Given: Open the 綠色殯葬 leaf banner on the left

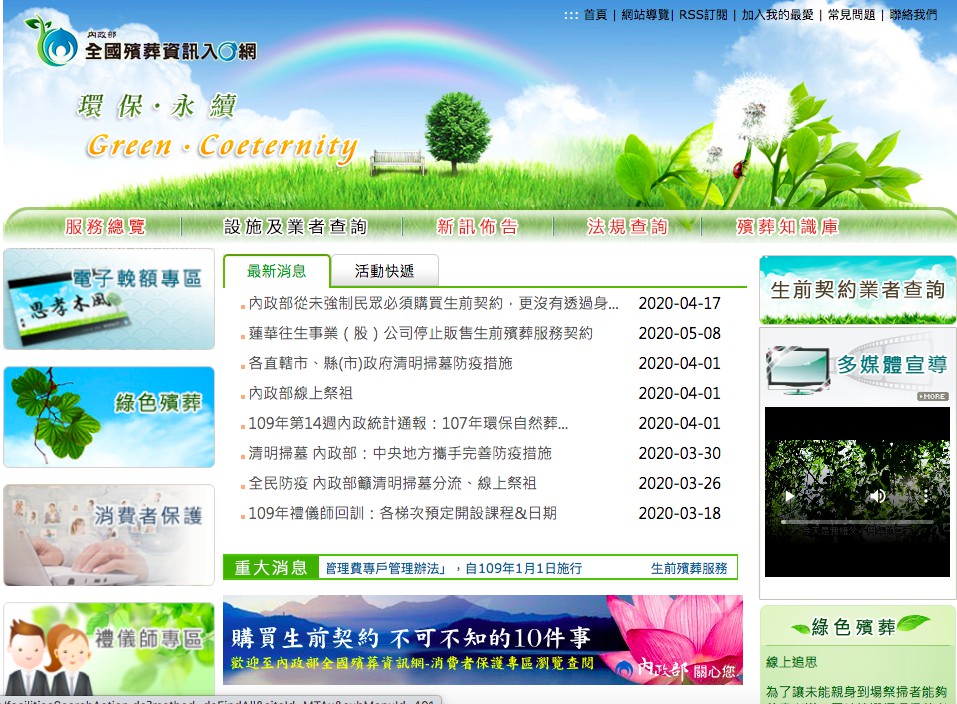Looking at the screenshot, I should pos(109,416).
